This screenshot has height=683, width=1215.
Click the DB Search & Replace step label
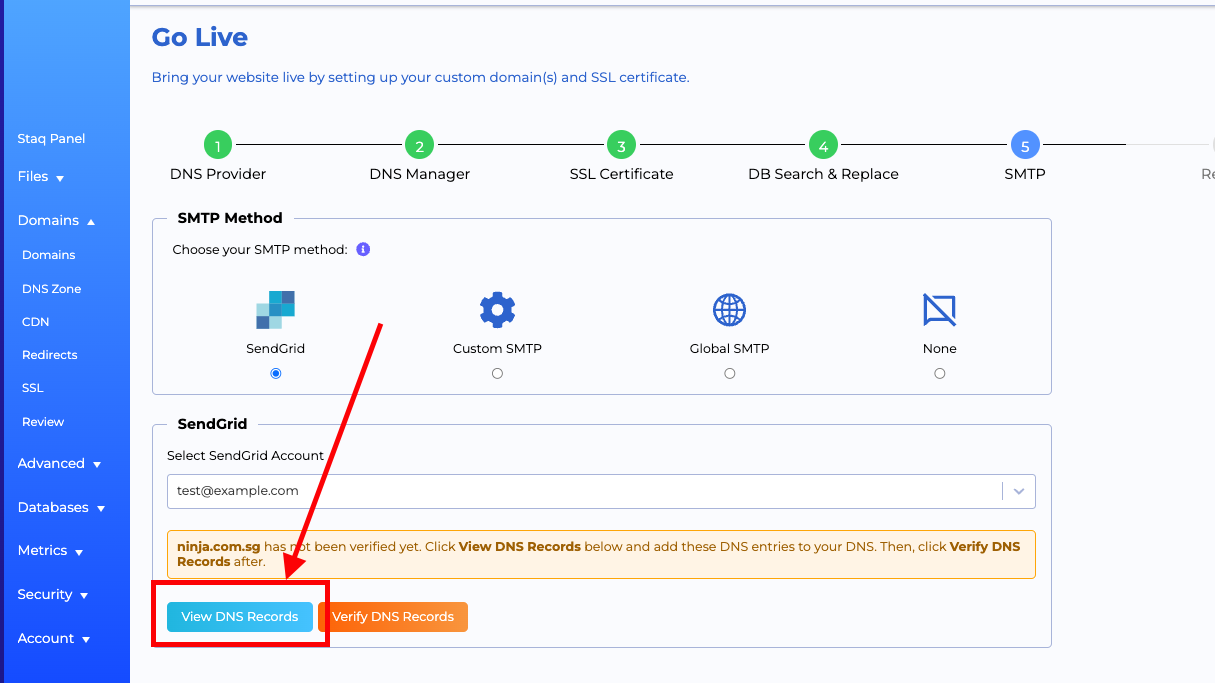pos(823,174)
